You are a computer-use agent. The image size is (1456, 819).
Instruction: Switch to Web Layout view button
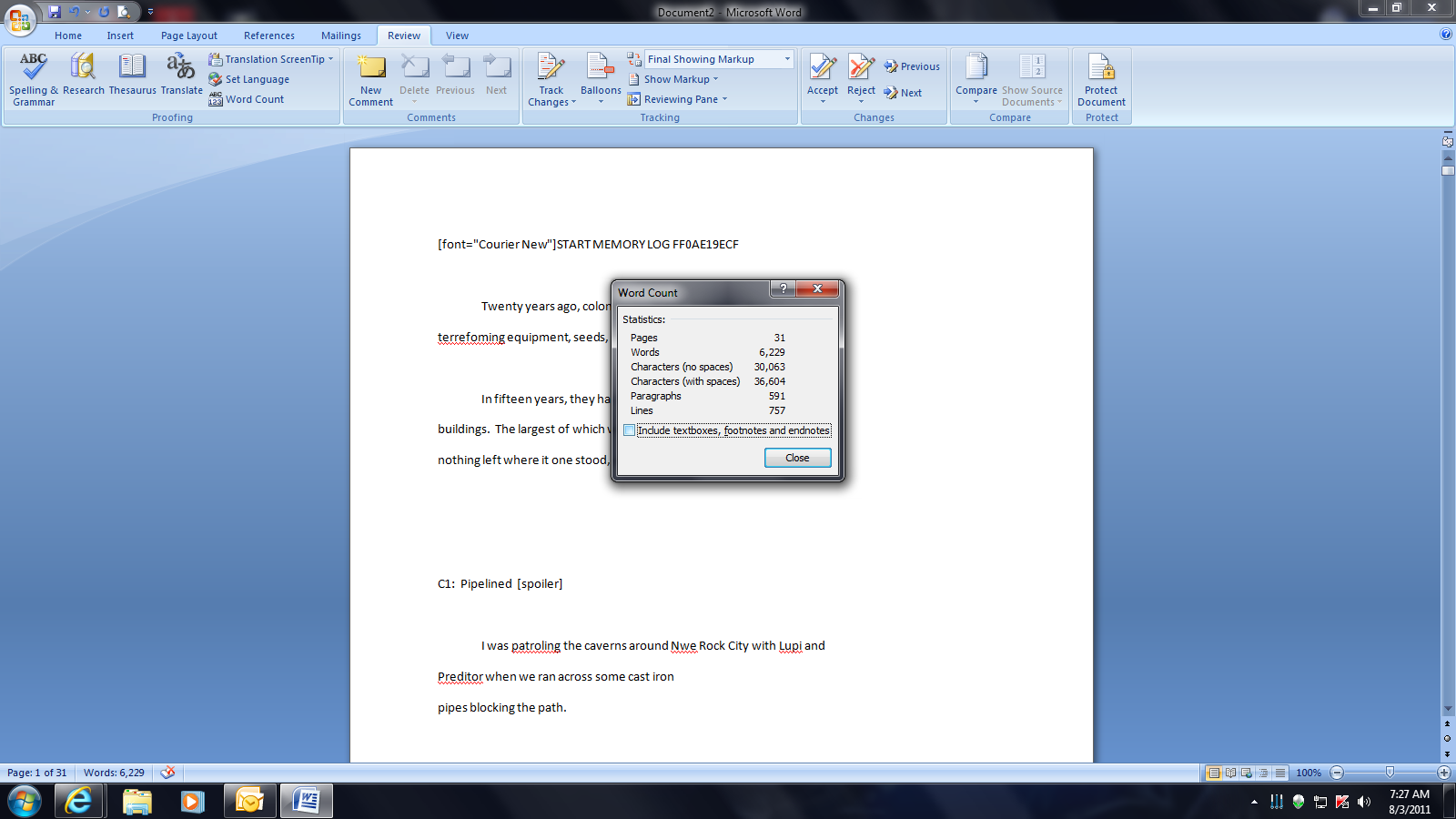pyautogui.click(x=1247, y=773)
